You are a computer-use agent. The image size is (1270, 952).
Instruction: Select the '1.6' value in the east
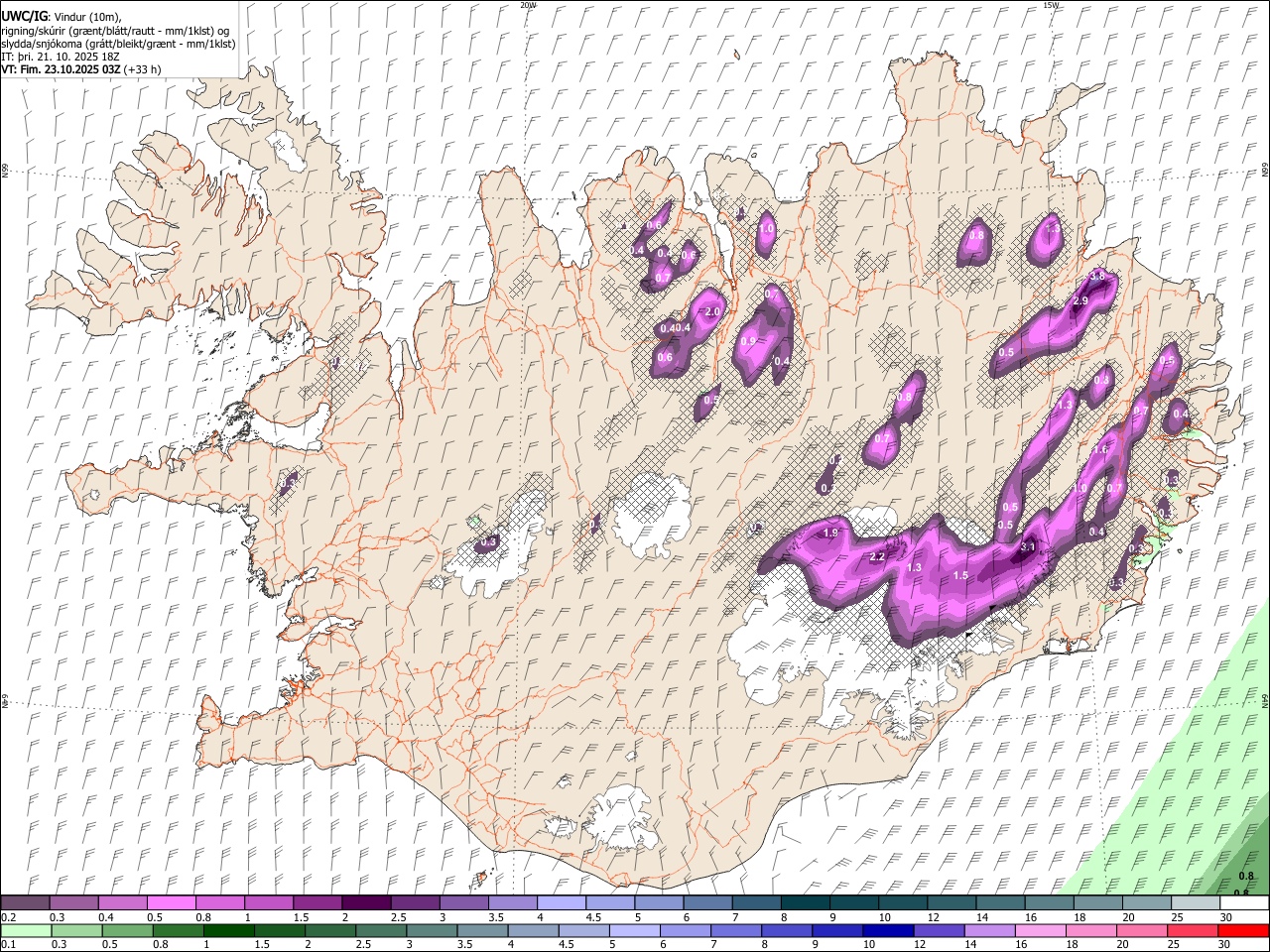point(1100,449)
